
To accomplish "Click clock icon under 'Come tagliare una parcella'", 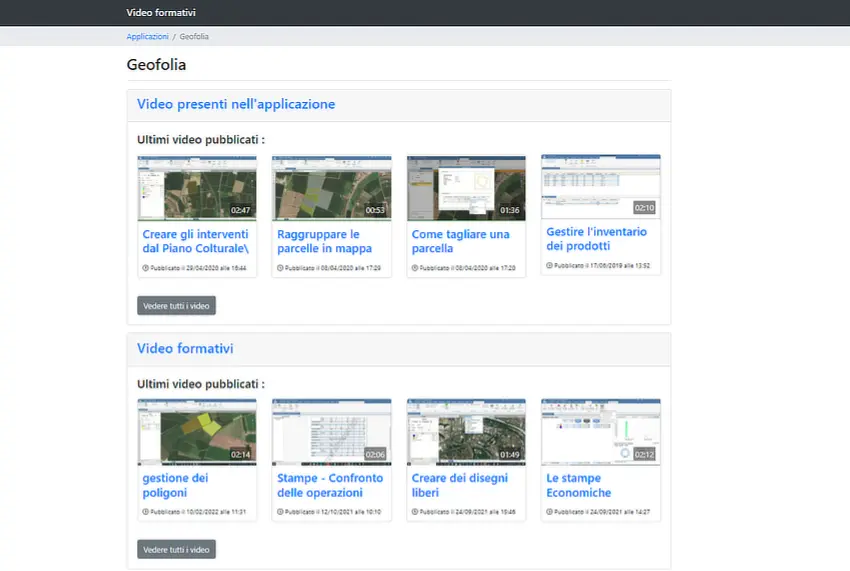I will pos(415,268).
